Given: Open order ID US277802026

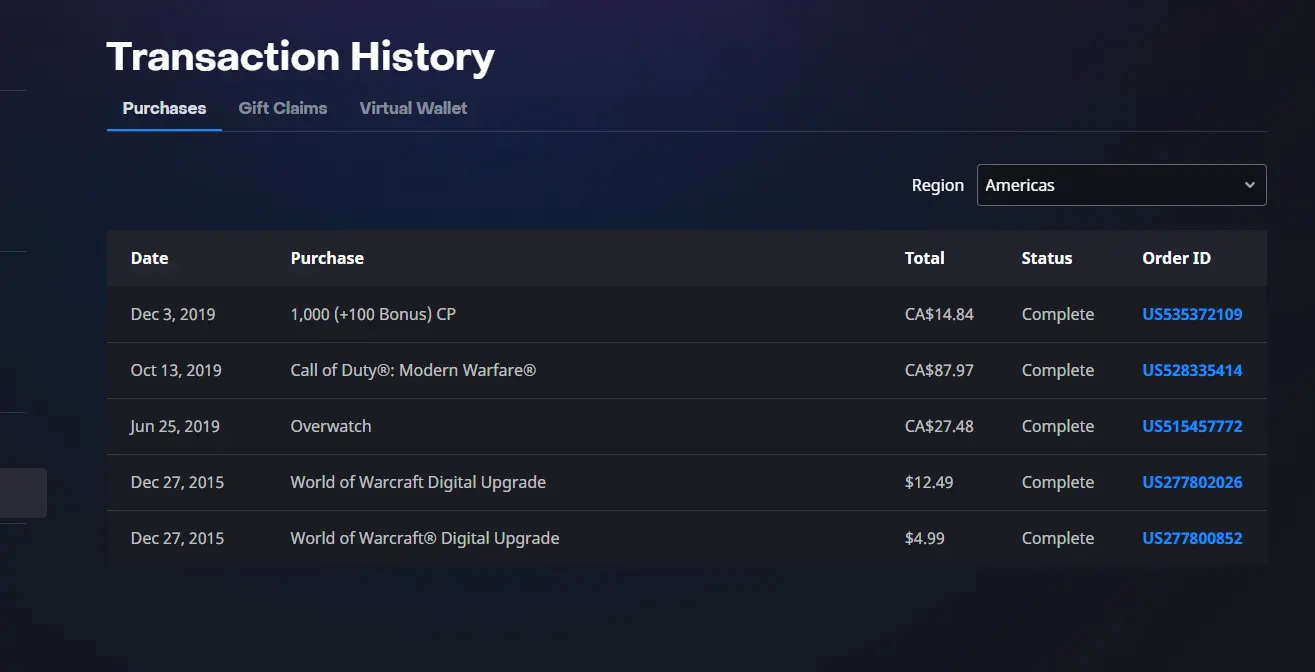Looking at the screenshot, I should [1192, 482].
